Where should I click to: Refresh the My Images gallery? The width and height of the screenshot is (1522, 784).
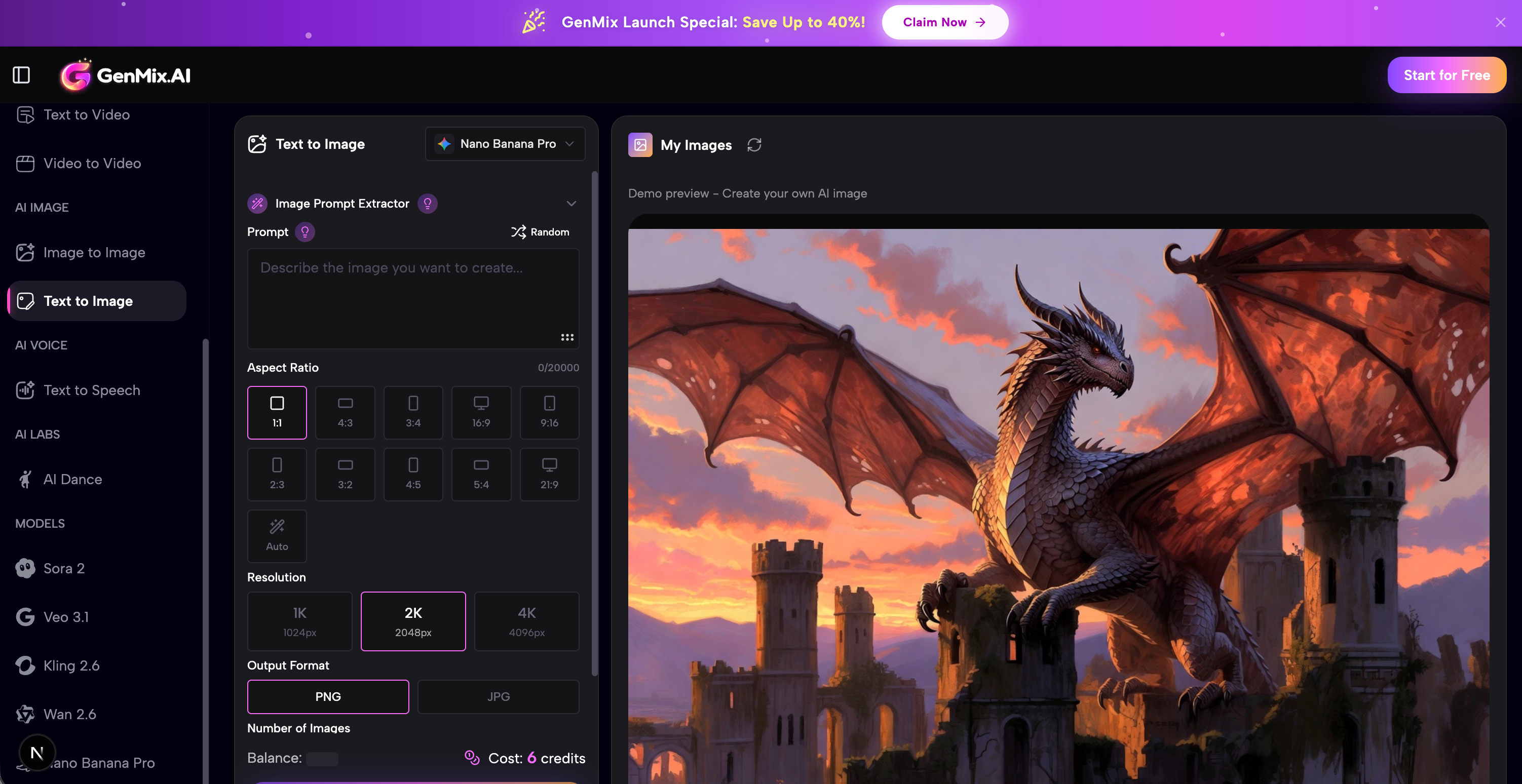[754, 145]
